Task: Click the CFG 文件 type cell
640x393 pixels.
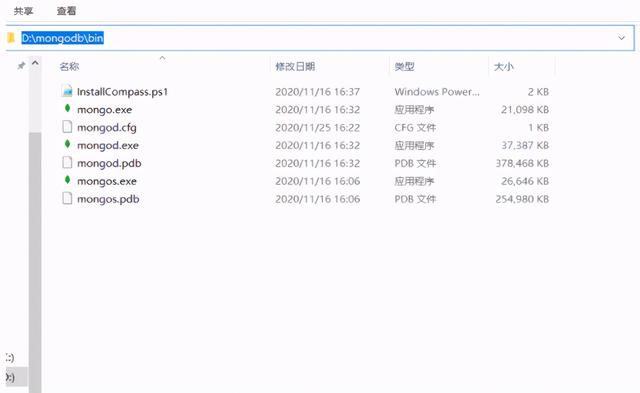Action: coord(415,128)
